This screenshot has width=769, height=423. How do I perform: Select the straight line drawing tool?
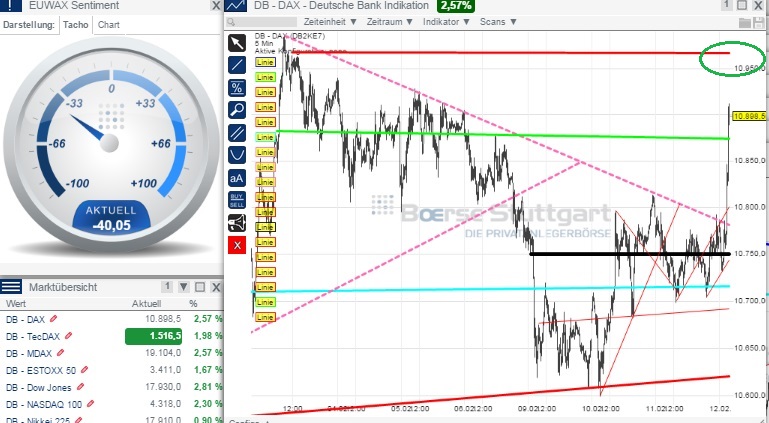237,65
